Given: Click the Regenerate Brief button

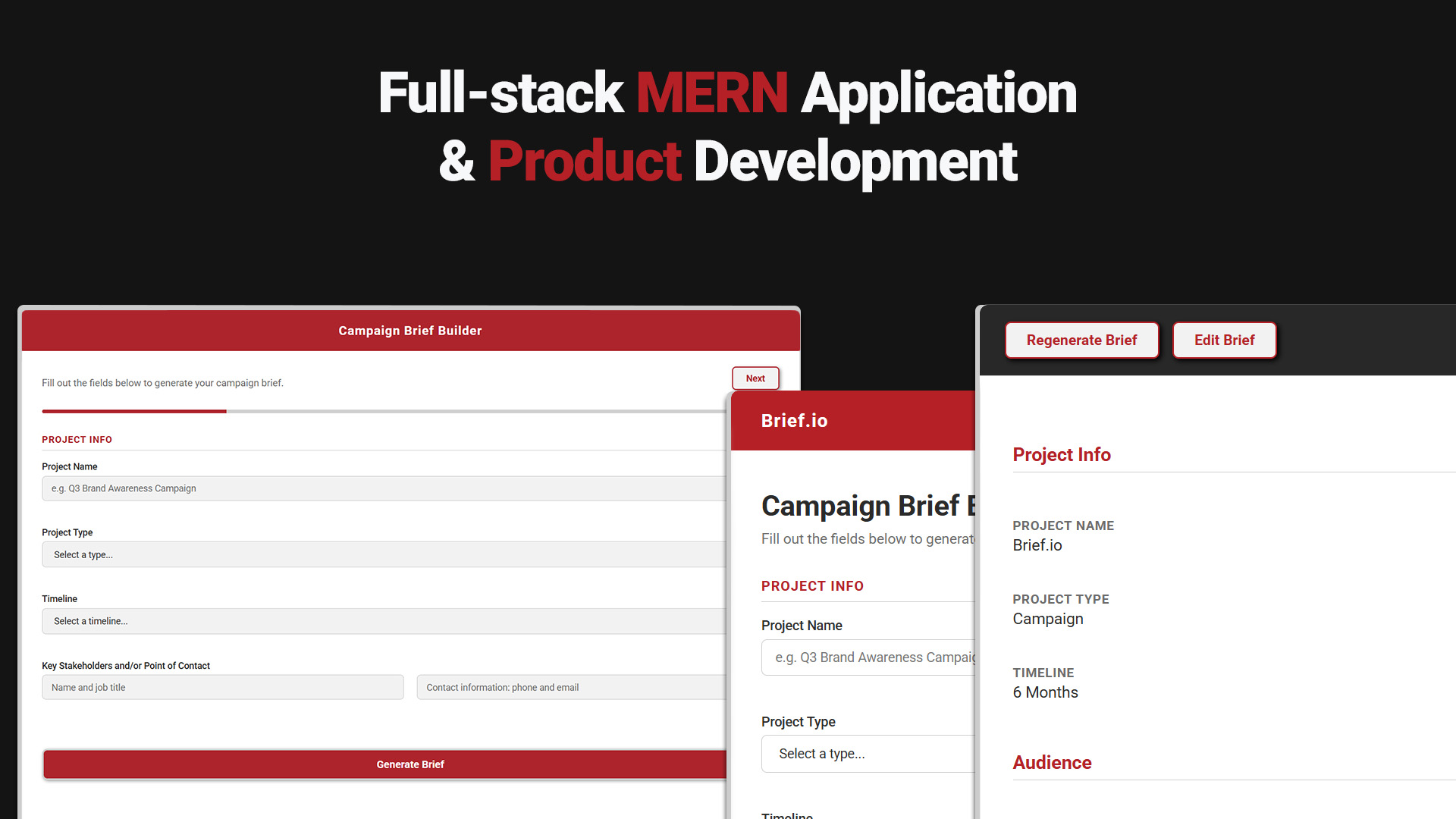Looking at the screenshot, I should (1081, 340).
